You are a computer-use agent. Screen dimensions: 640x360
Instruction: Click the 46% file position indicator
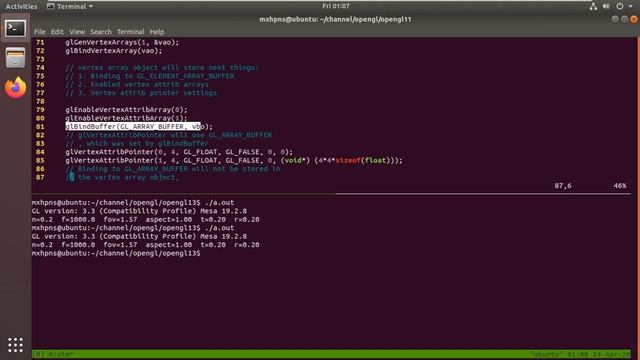pyautogui.click(x=620, y=186)
